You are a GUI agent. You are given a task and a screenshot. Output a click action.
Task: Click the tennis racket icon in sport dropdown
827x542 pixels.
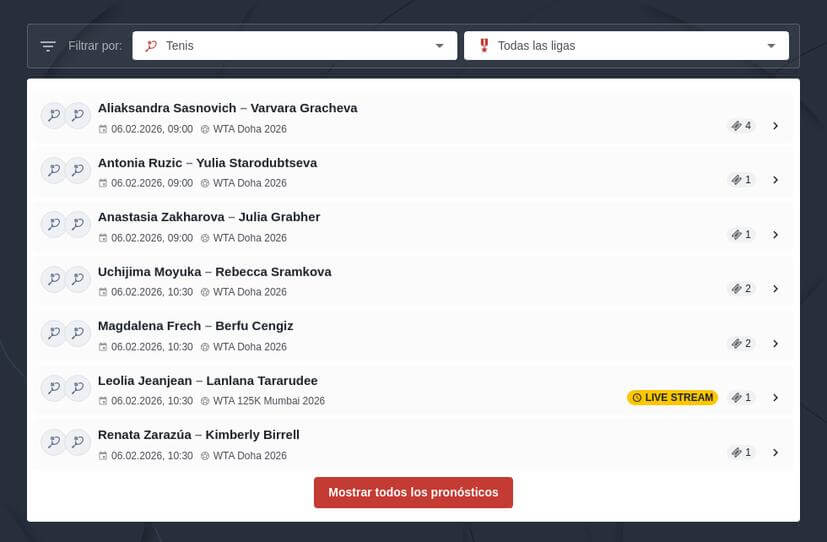coord(151,46)
